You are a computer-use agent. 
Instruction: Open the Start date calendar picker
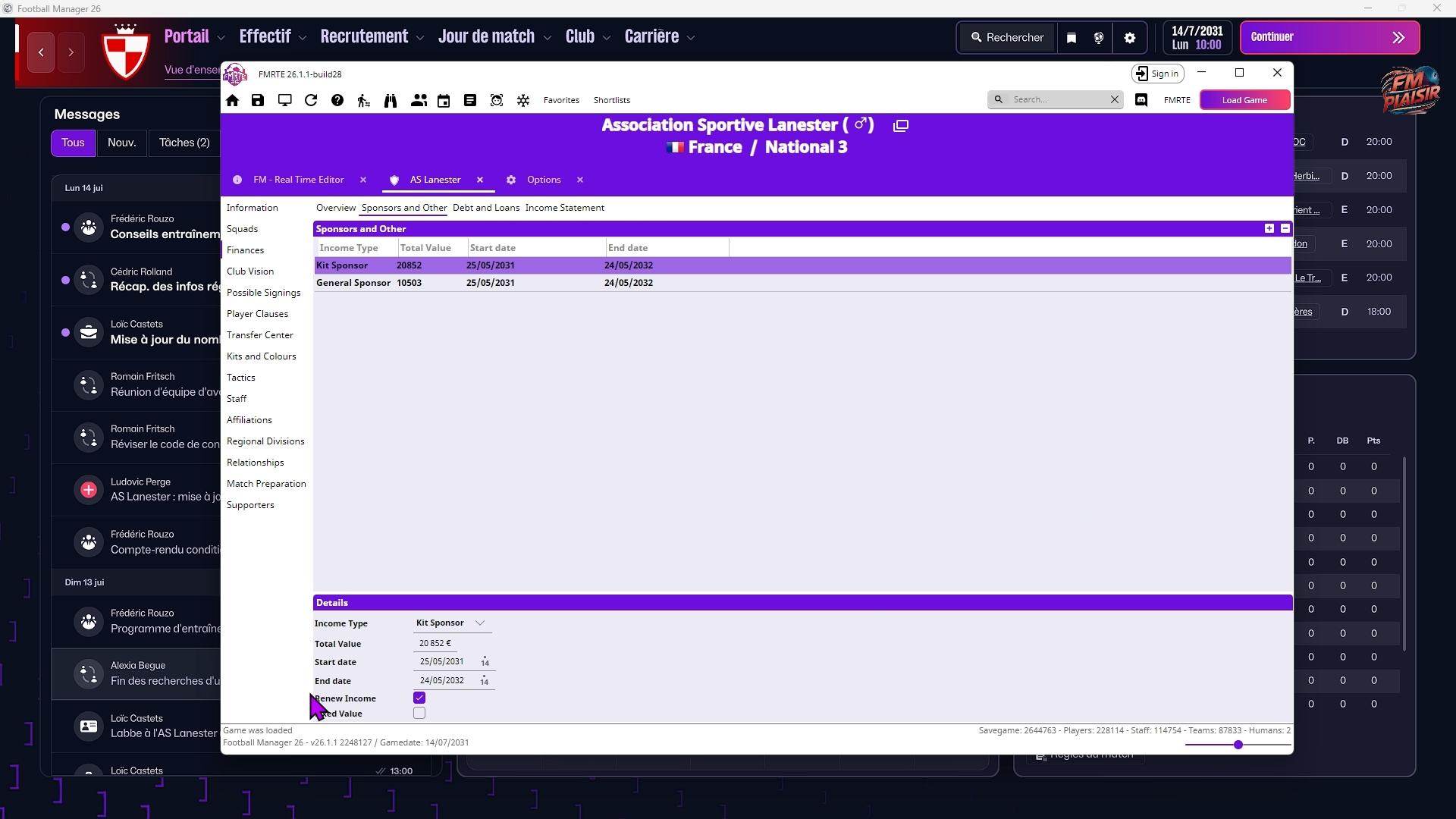click(x=485, y=662)
